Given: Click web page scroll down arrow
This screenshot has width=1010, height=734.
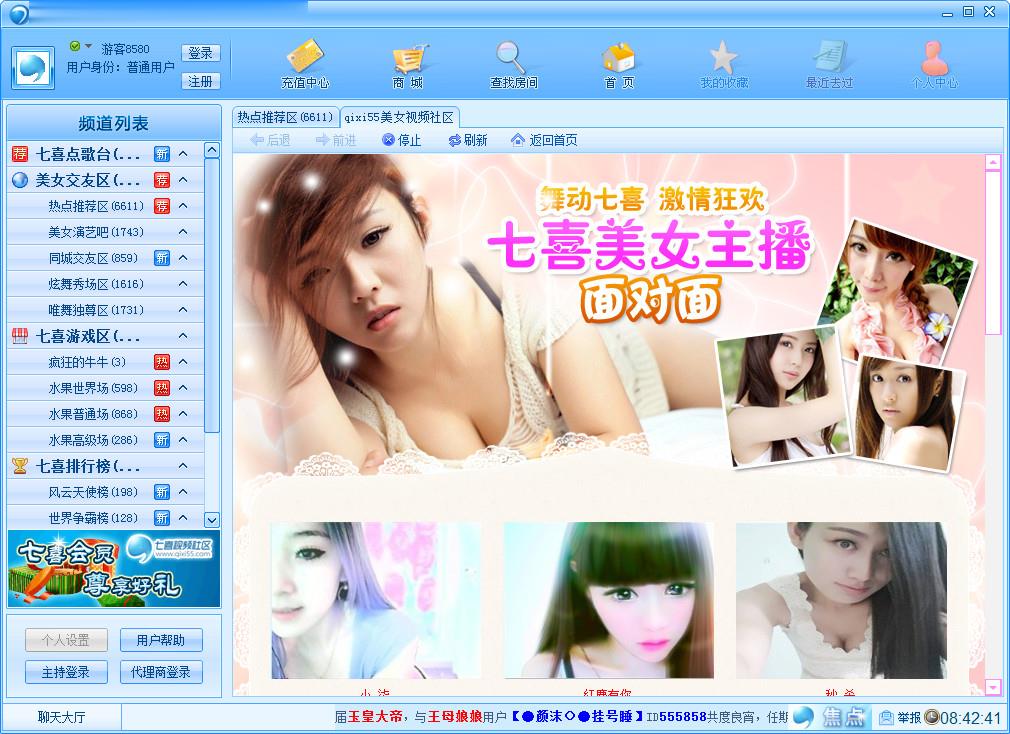Looking at the screenshot, I should click(x=993, y=686).
